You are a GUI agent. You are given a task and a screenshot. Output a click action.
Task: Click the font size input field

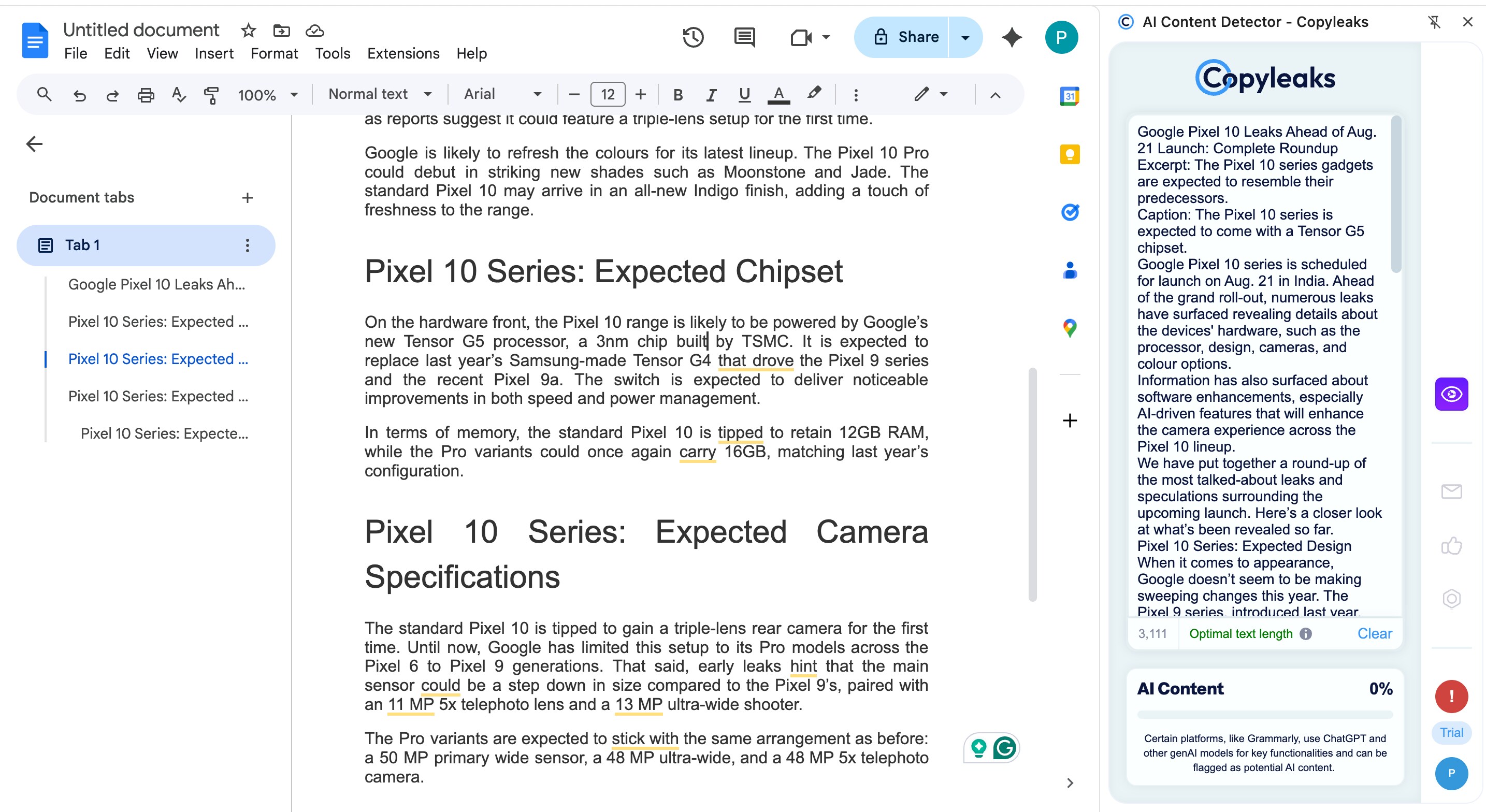pos(608,95)
